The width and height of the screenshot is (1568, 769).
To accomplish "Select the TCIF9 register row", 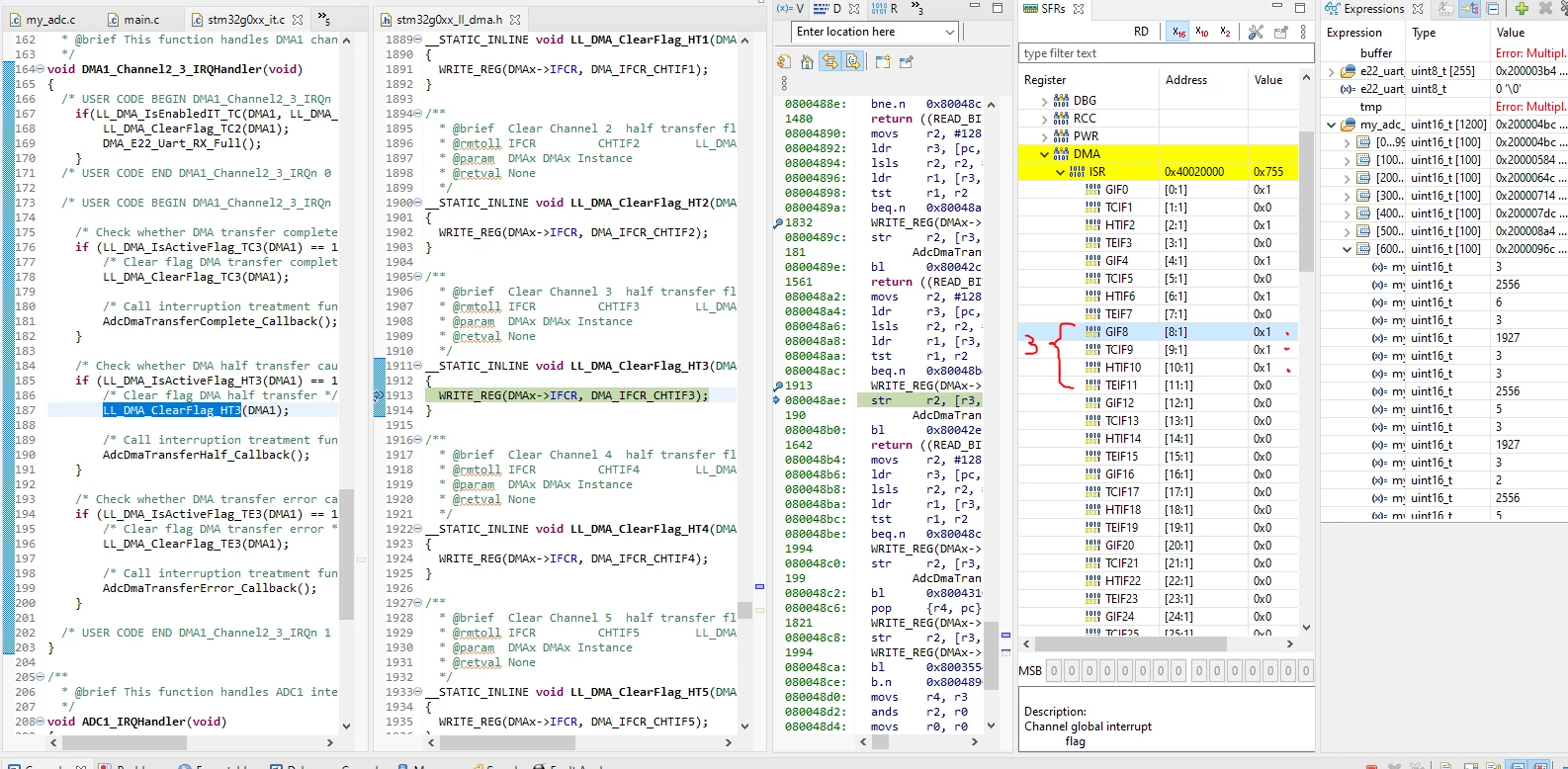I will tap(1158, 350).
